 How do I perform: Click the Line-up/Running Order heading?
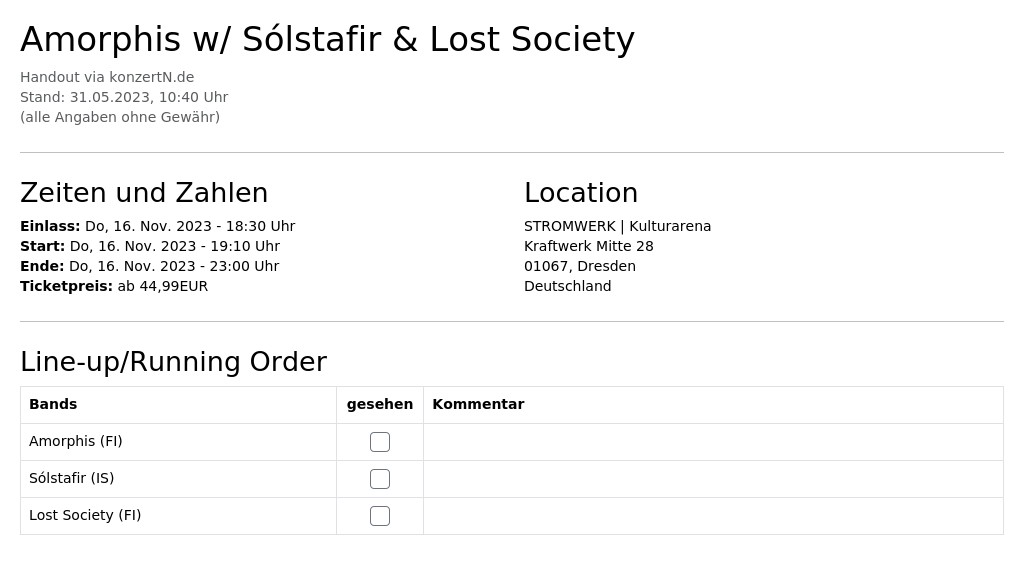[174, 362]
